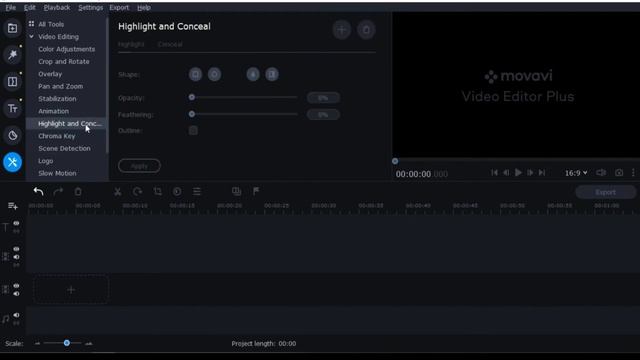This screenshot has width=640, height=360.
Task: Mute the overlay video track
Action: click(16, 257)
